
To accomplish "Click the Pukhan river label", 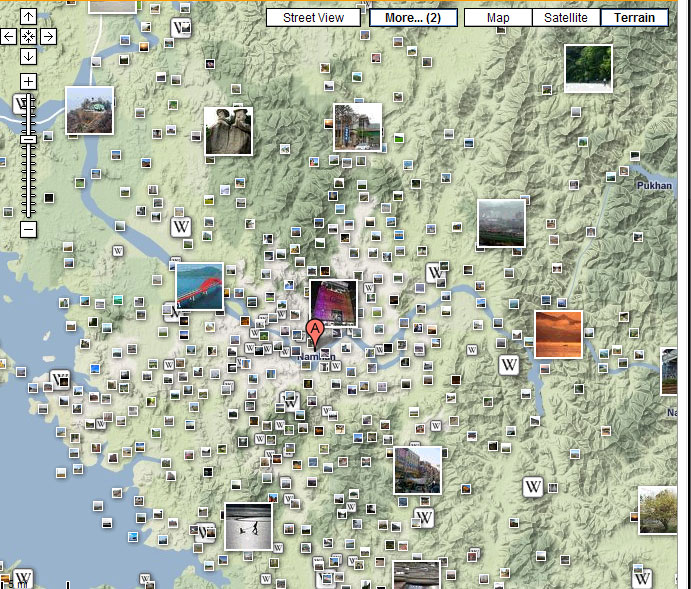I will pos(654,185).
